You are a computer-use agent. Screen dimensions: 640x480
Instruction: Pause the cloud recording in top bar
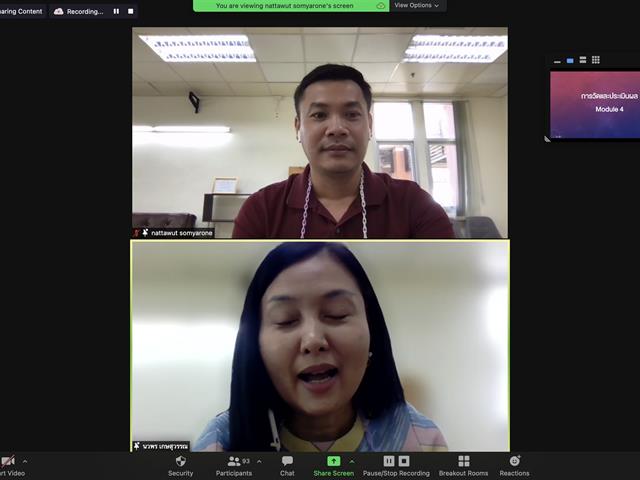coord(116,11)
